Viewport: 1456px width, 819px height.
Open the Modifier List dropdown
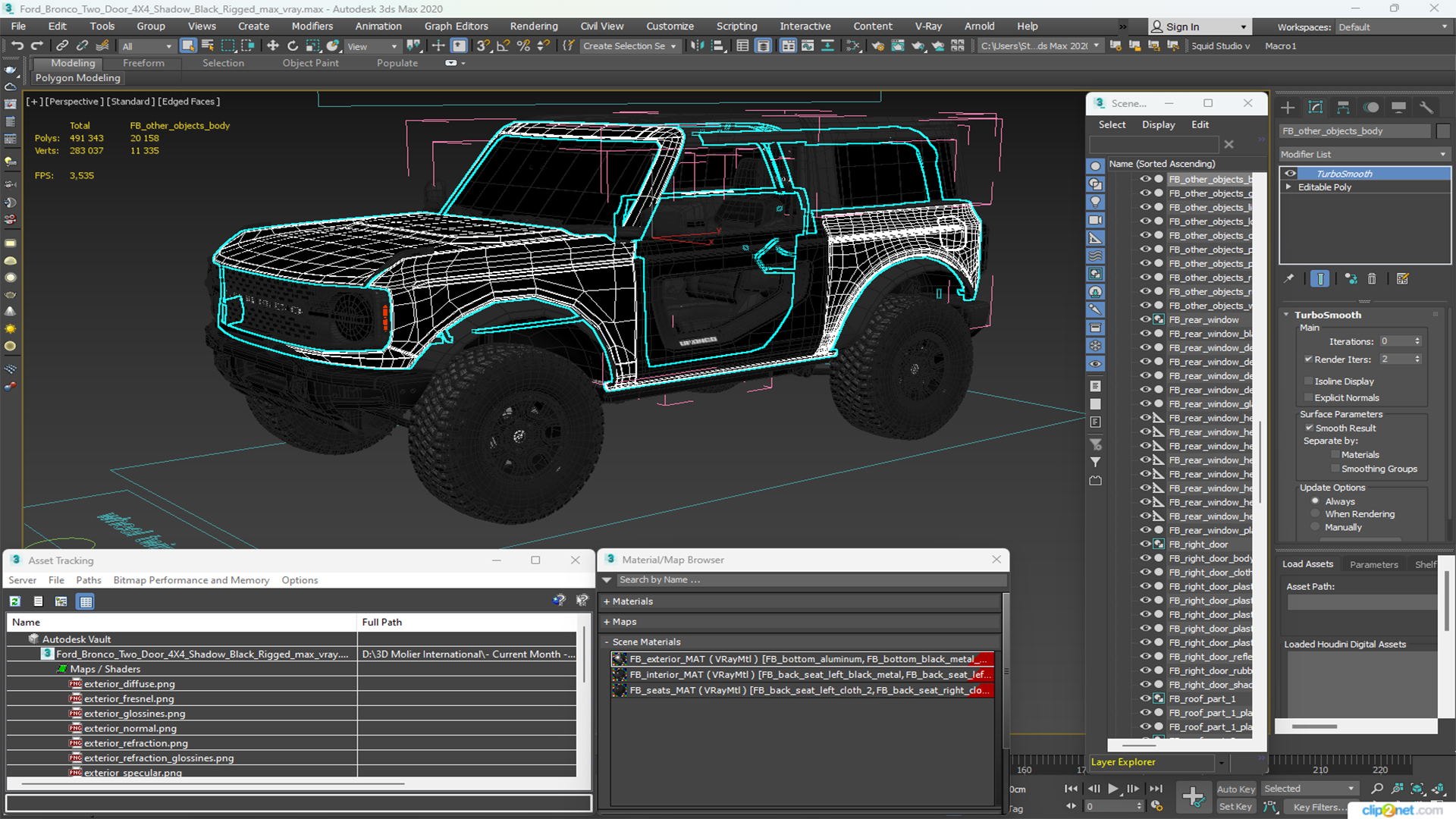[x=1363, y=154]
